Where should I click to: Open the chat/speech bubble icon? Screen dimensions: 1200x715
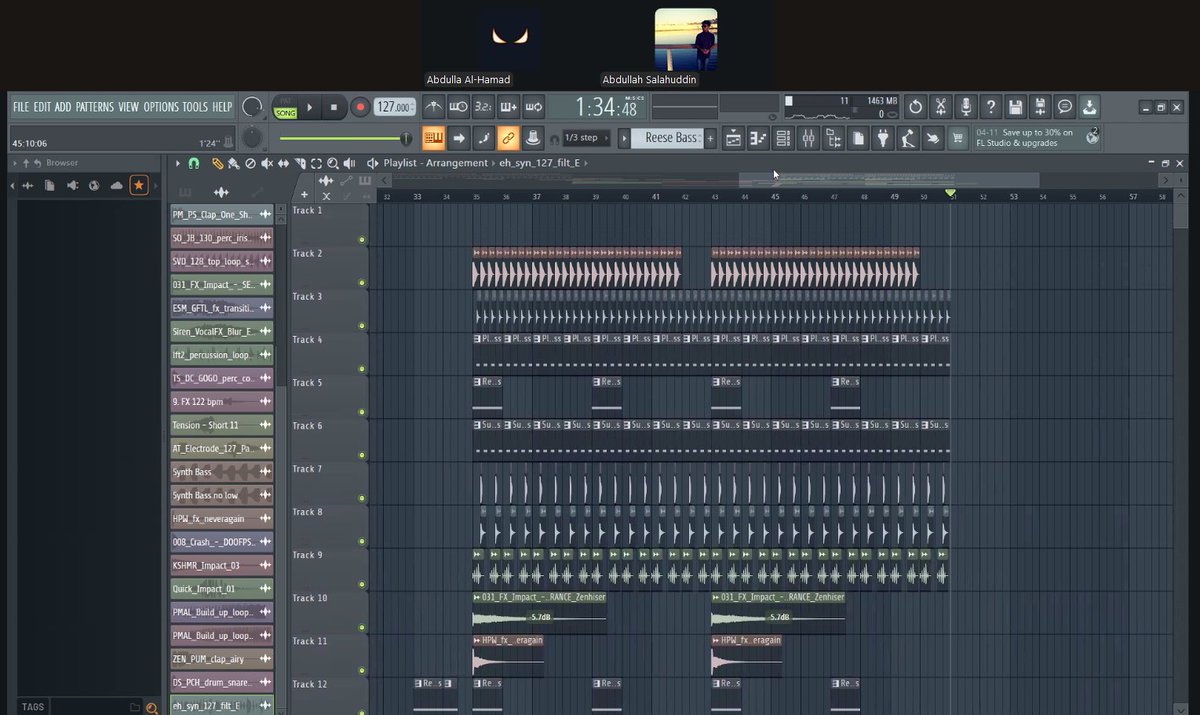pyautogui.click(x=1065, y=107)
